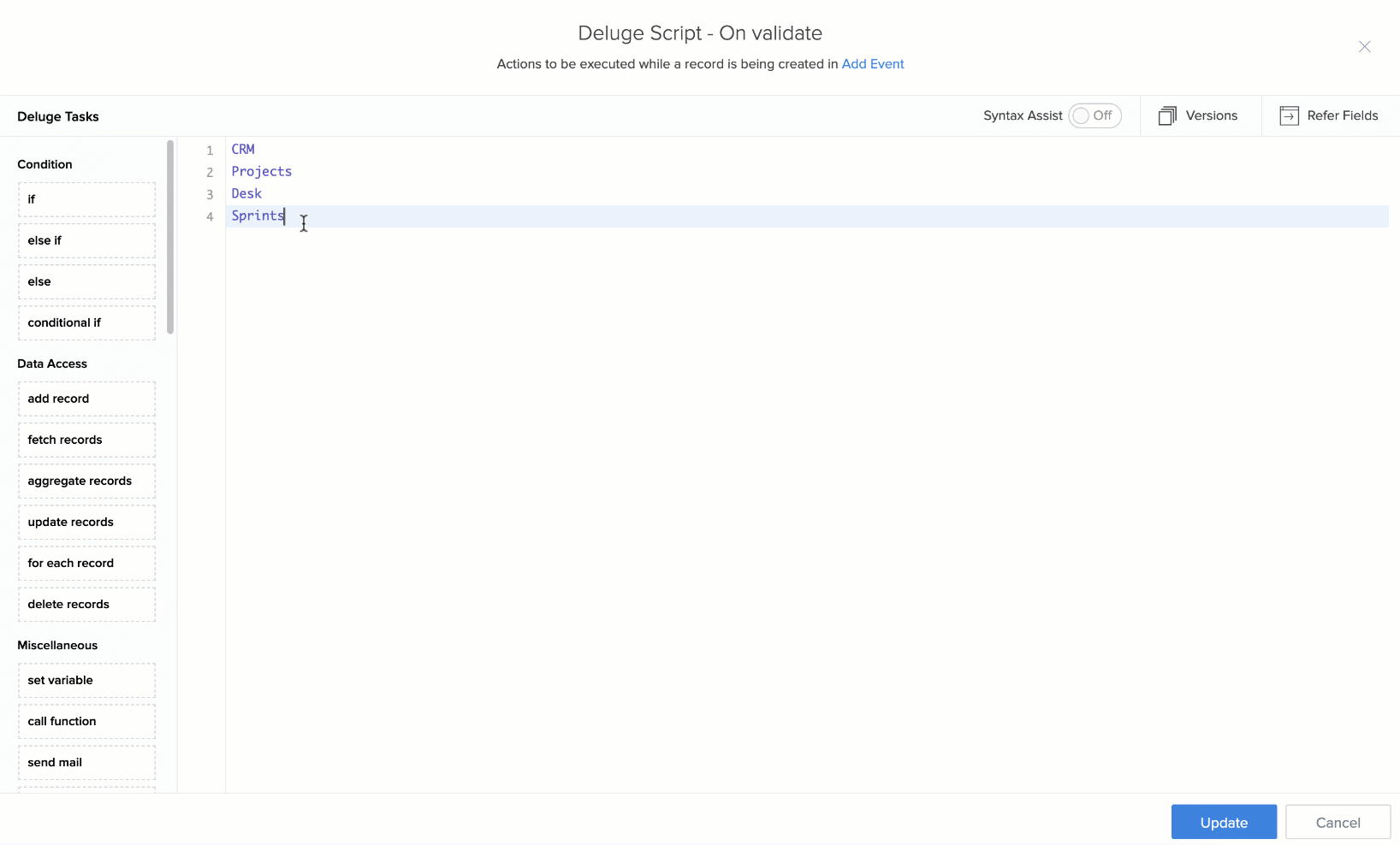The width and height of the screenshot is (1400, 845).
Task: Click the Miscellaneous section heading
Action: pyautogui.click(x=57, y=645)
